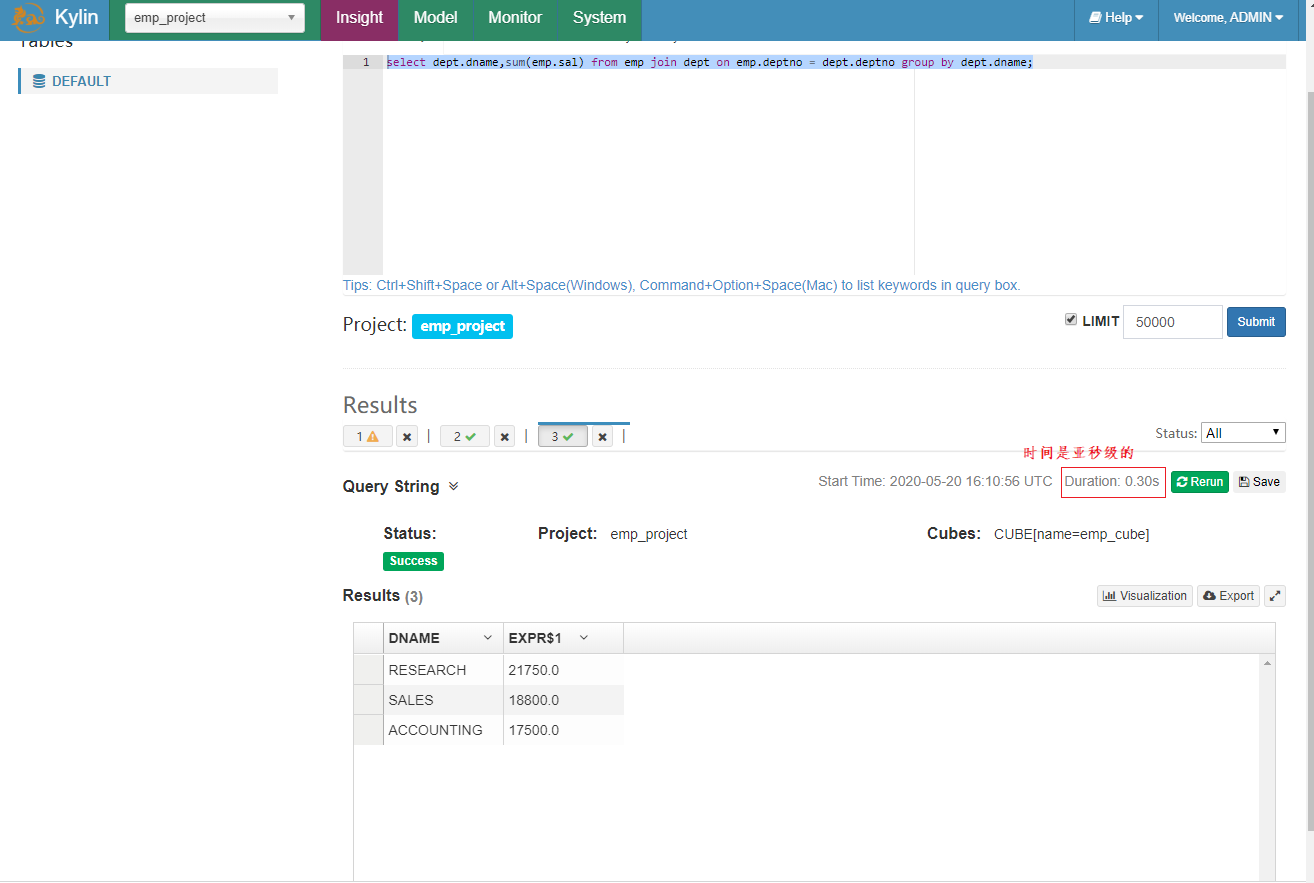Open the emp_project project selector dropdown
This screenshot has height=883, width=1314.
point(215,18)
